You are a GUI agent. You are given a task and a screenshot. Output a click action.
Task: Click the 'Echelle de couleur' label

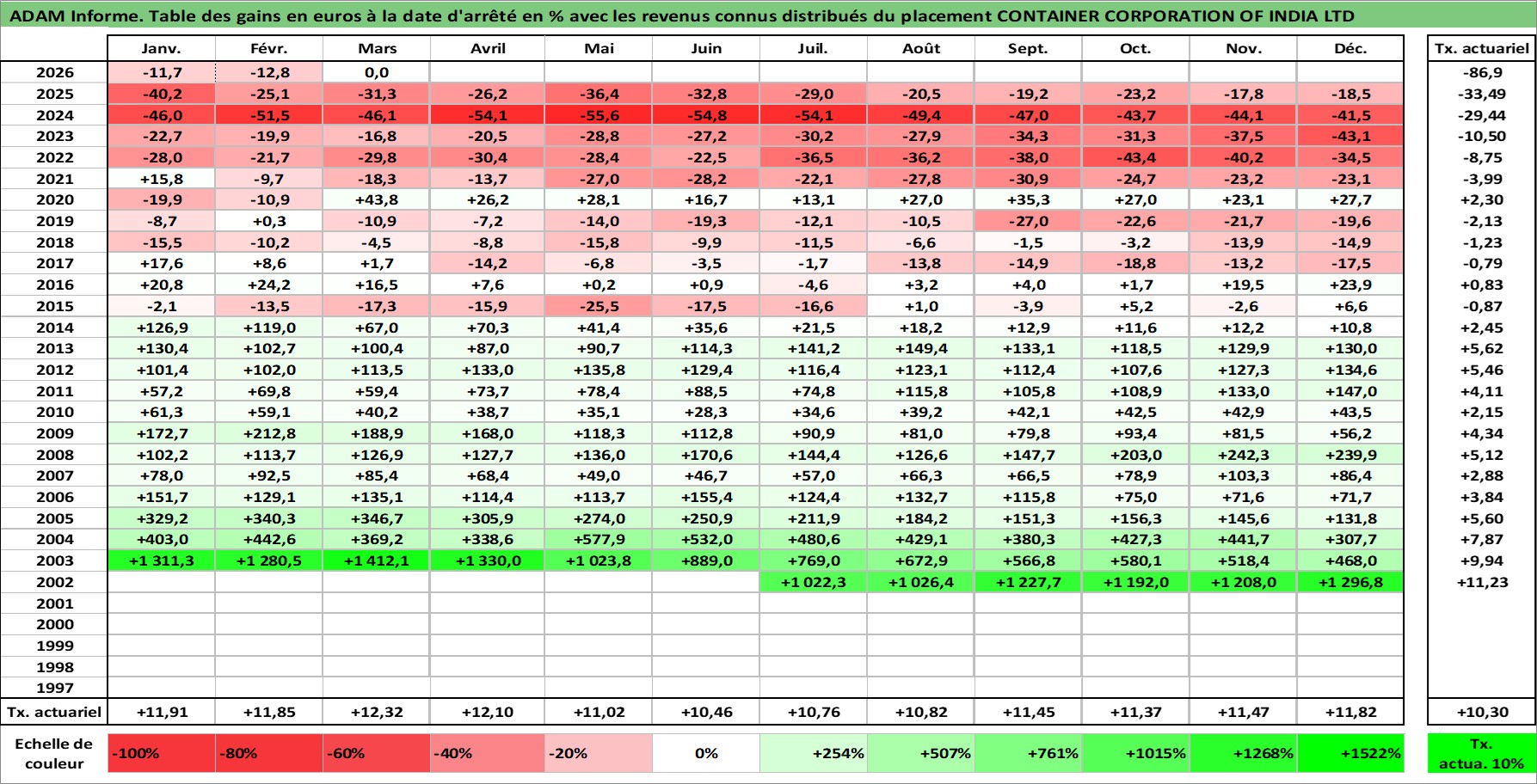click(x=53, y=753)
